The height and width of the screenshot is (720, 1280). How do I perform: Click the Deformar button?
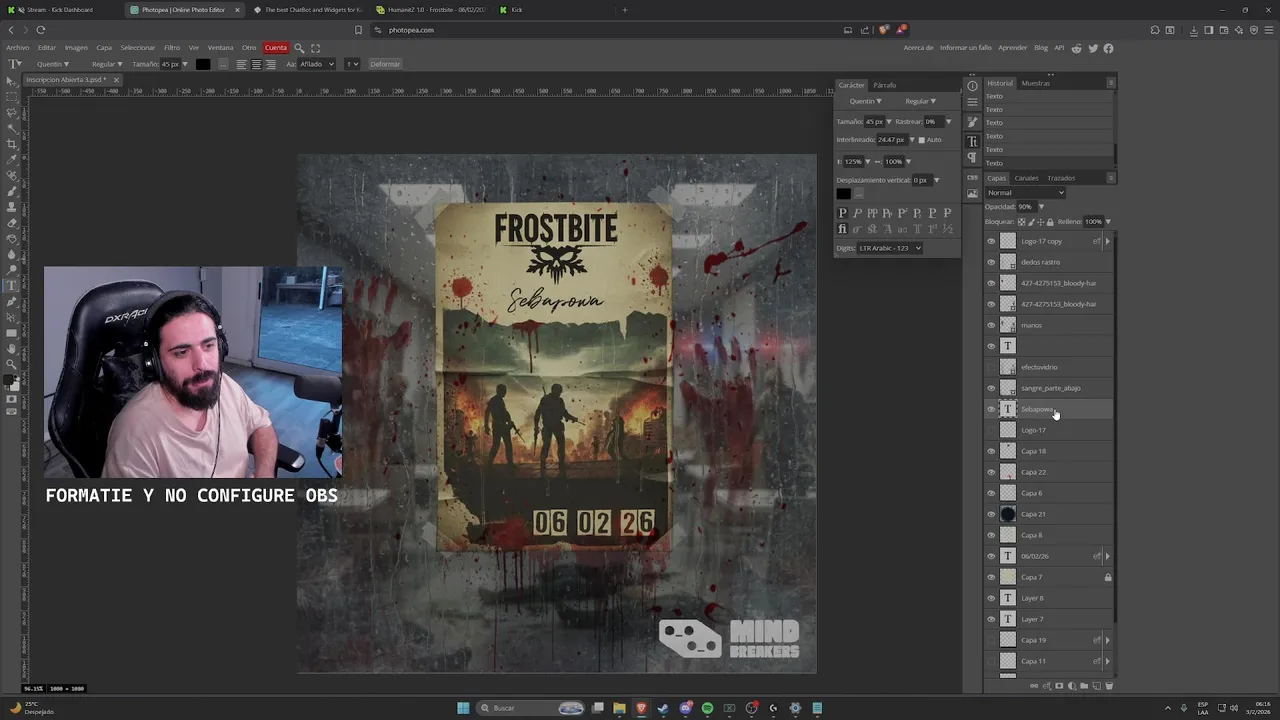point(385,64)
